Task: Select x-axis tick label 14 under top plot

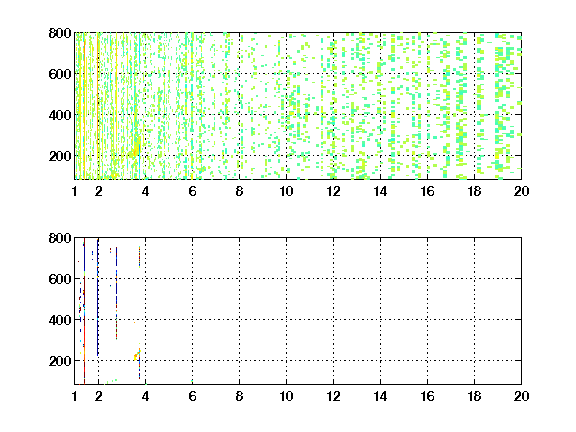Action: click(380, 191)
